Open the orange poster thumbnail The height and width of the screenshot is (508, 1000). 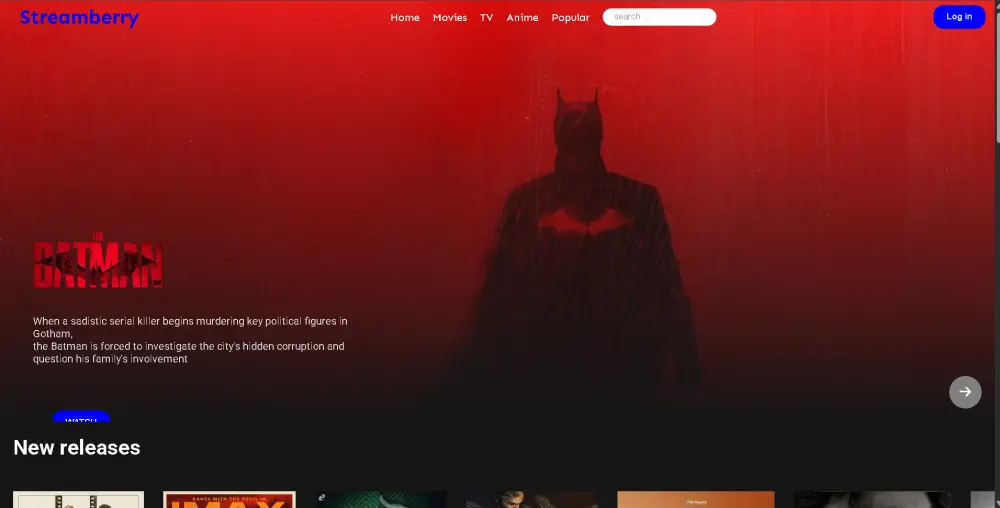(696, 499)
